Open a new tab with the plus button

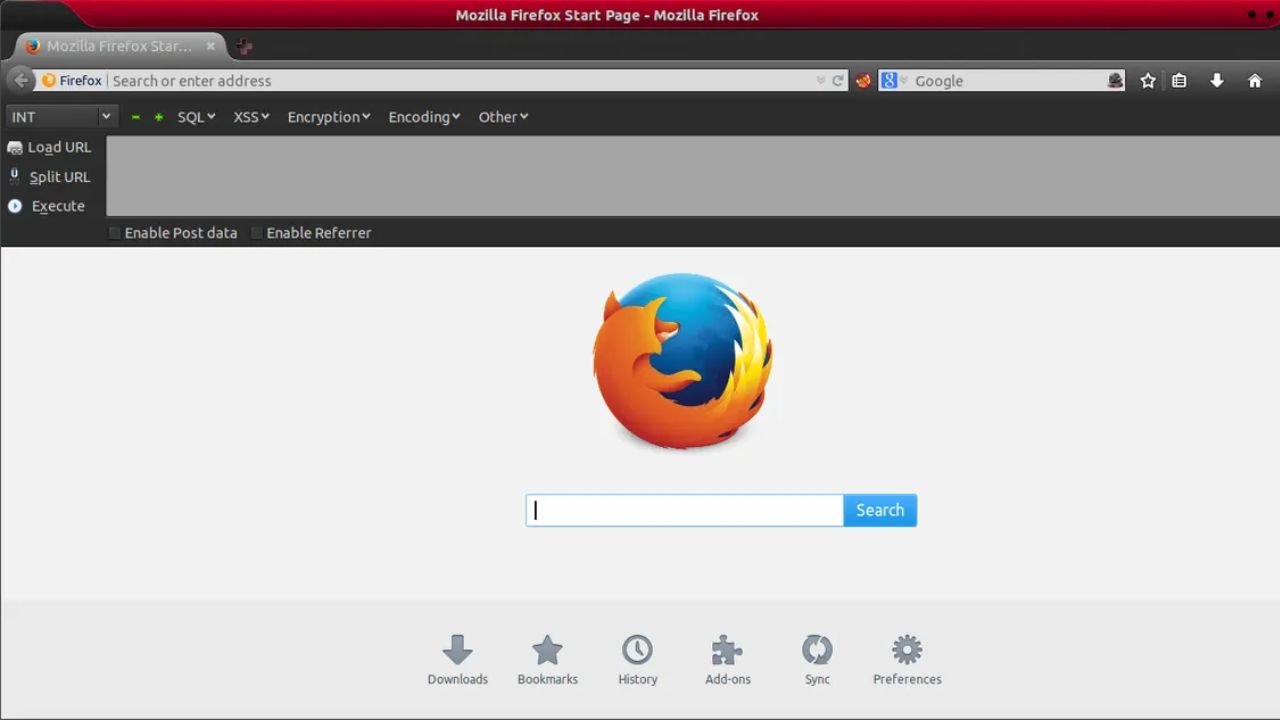245,46
